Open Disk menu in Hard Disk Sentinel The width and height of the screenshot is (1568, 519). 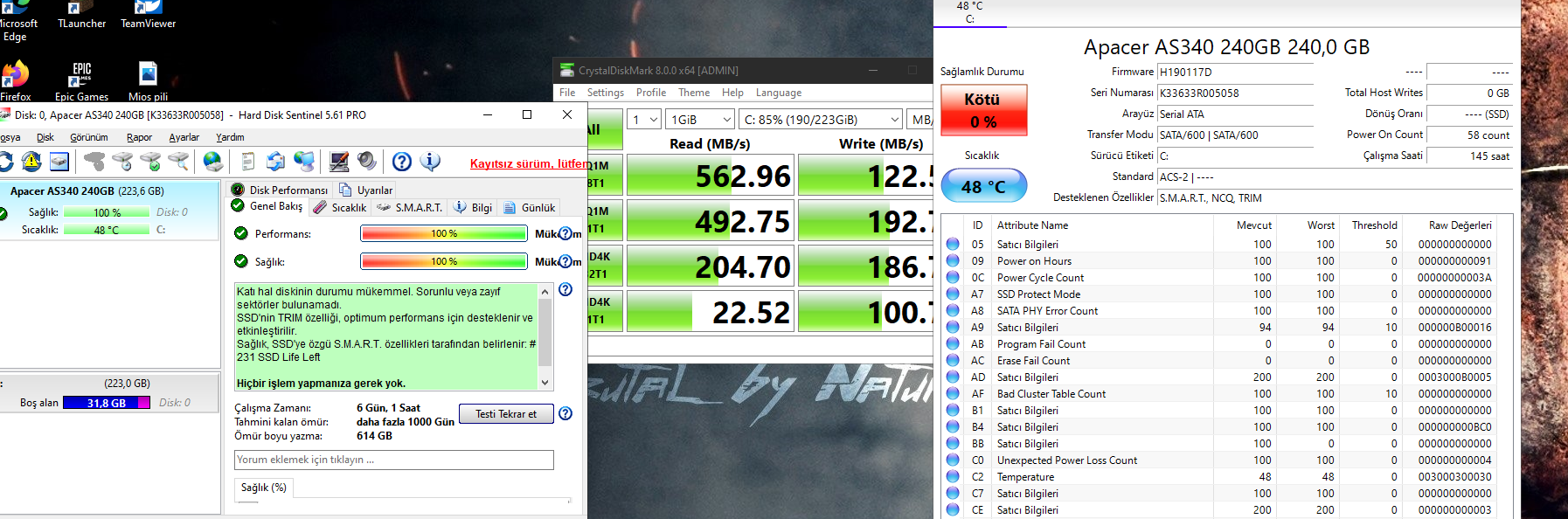tap(45, 137)
